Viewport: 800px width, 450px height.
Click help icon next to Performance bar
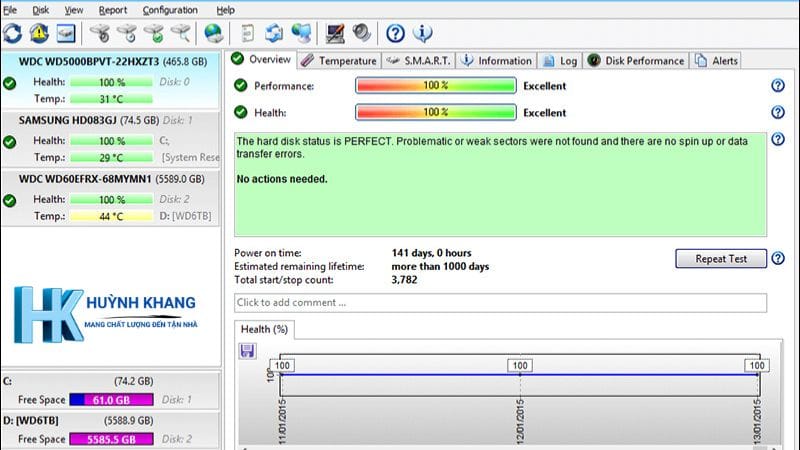click(778, 86)
